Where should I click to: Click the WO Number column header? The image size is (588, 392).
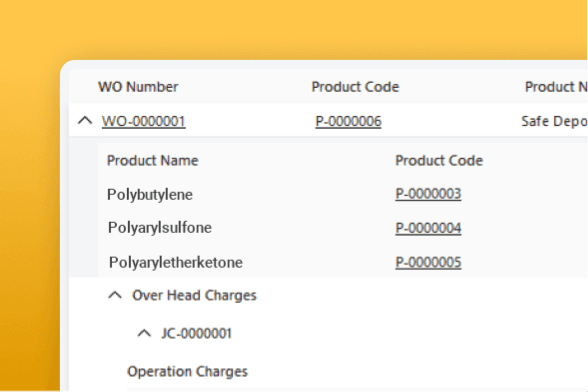click(x=138, y=87)
